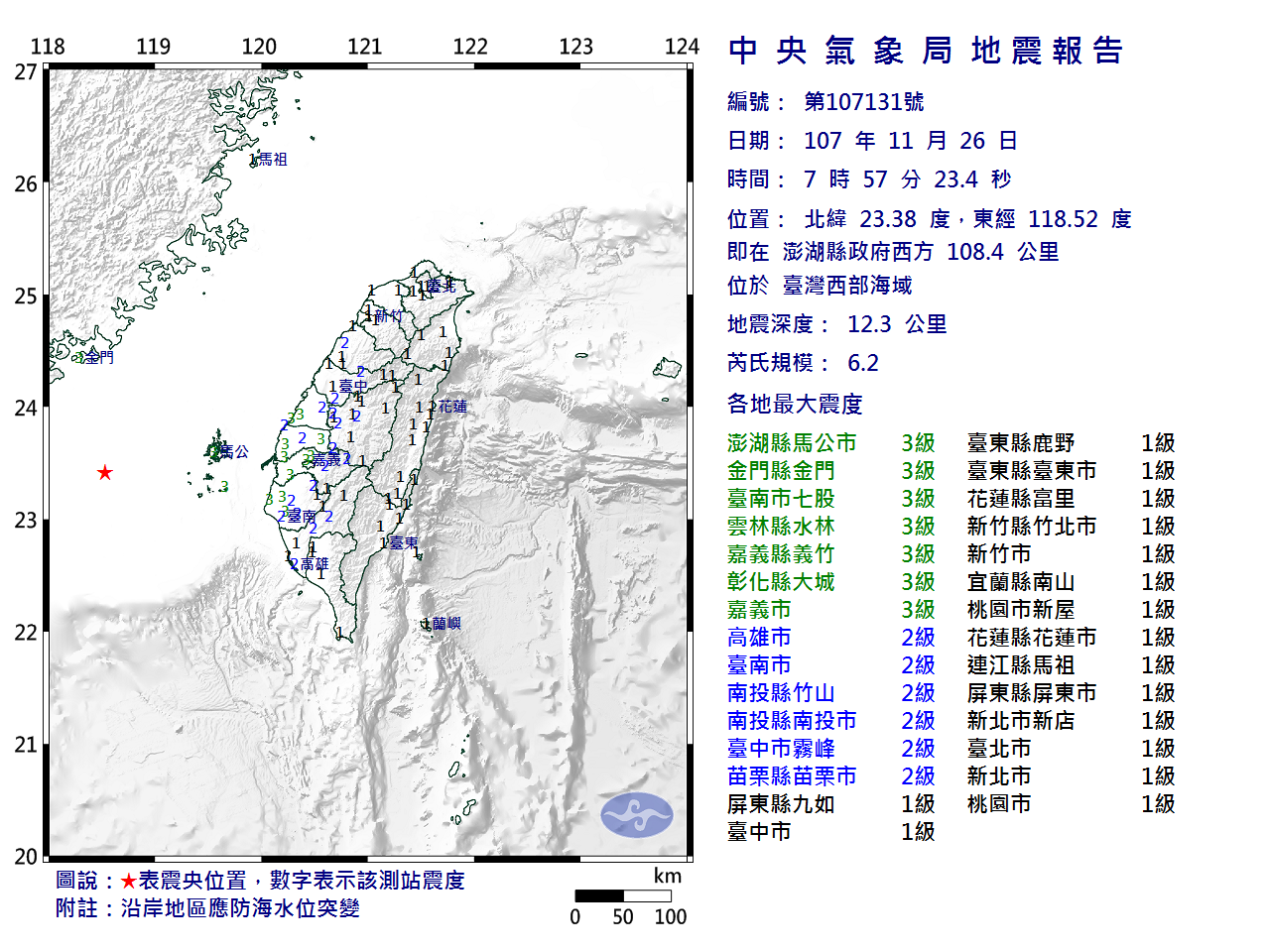Click the green entry 嘉義市

pos(759,610)
